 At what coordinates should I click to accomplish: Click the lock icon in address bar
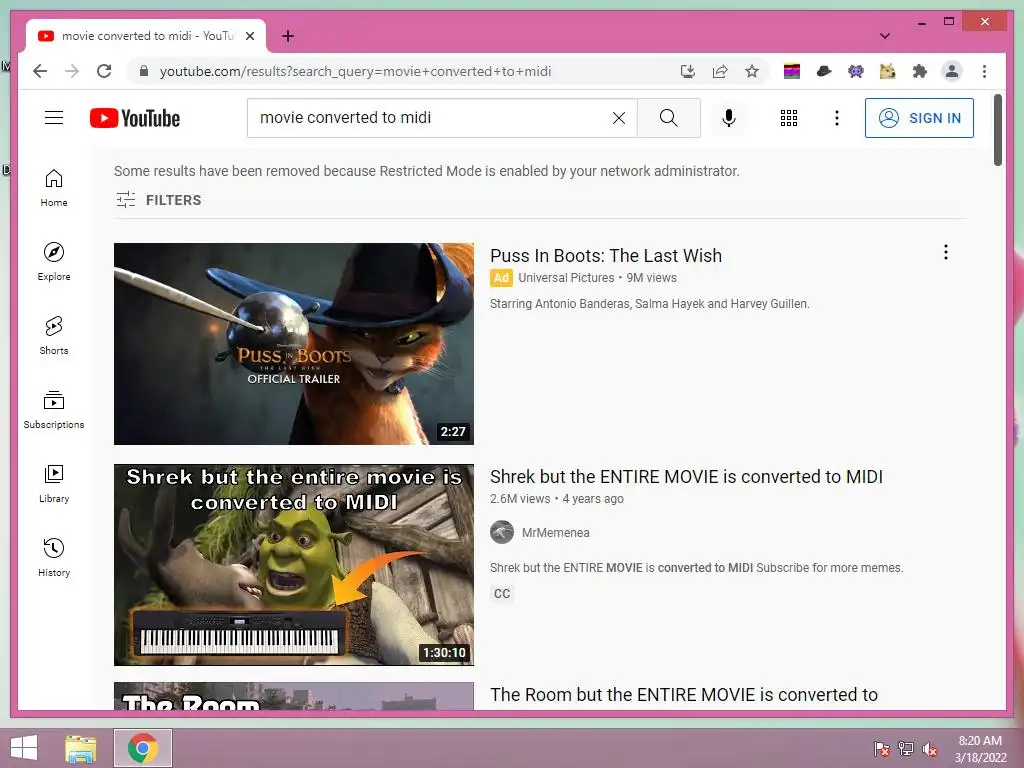144,71
